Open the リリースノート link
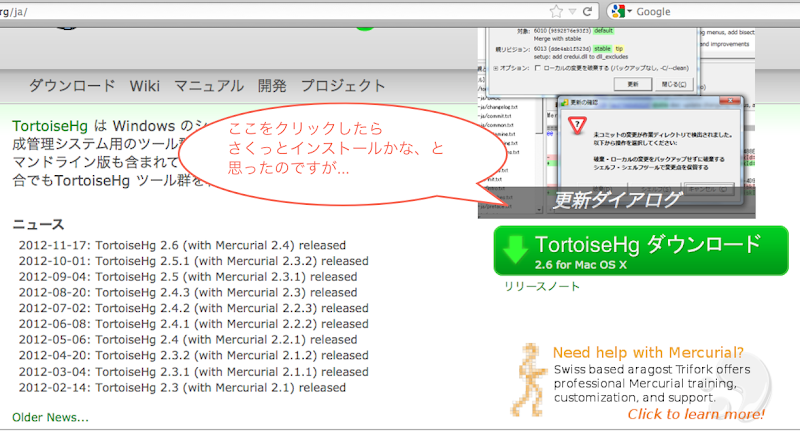 pos(542,286)
